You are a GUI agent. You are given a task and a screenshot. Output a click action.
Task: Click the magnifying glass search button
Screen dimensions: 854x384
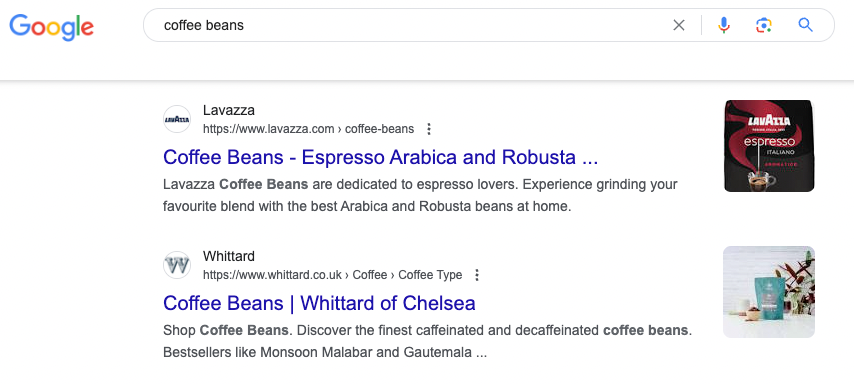click(805, 25)
